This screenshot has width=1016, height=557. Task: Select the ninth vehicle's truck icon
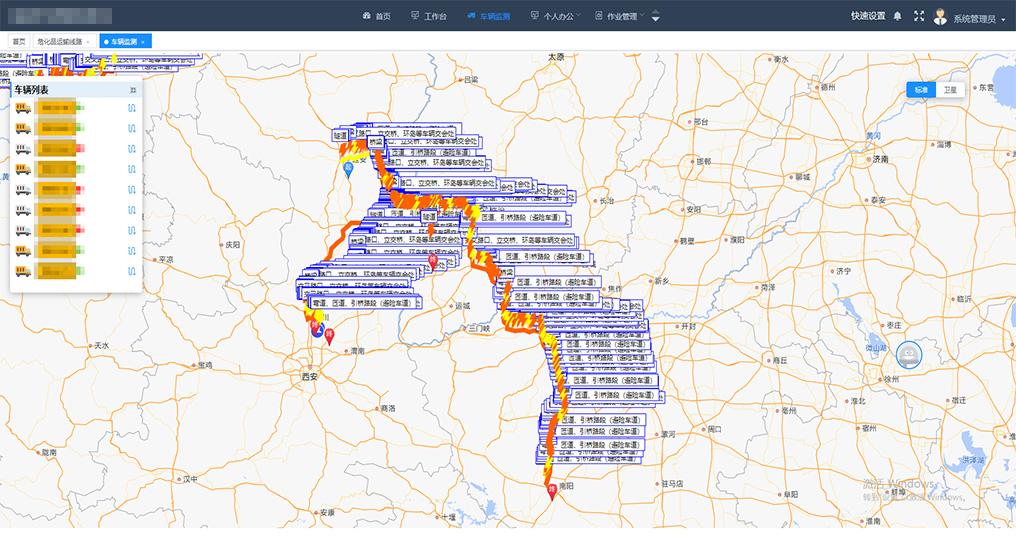coord(23,271)
